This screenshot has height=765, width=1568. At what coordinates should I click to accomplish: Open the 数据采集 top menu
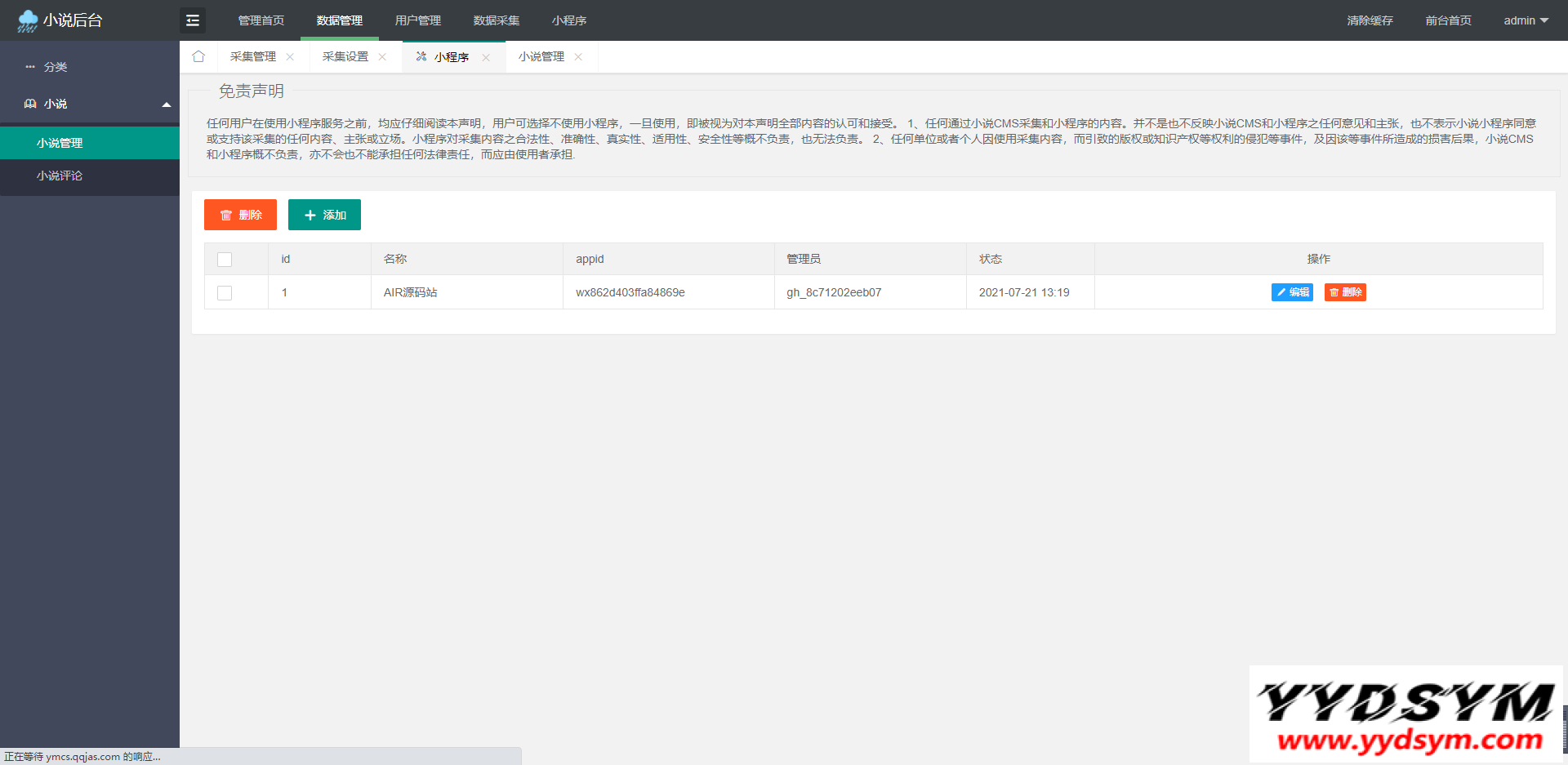497,20
